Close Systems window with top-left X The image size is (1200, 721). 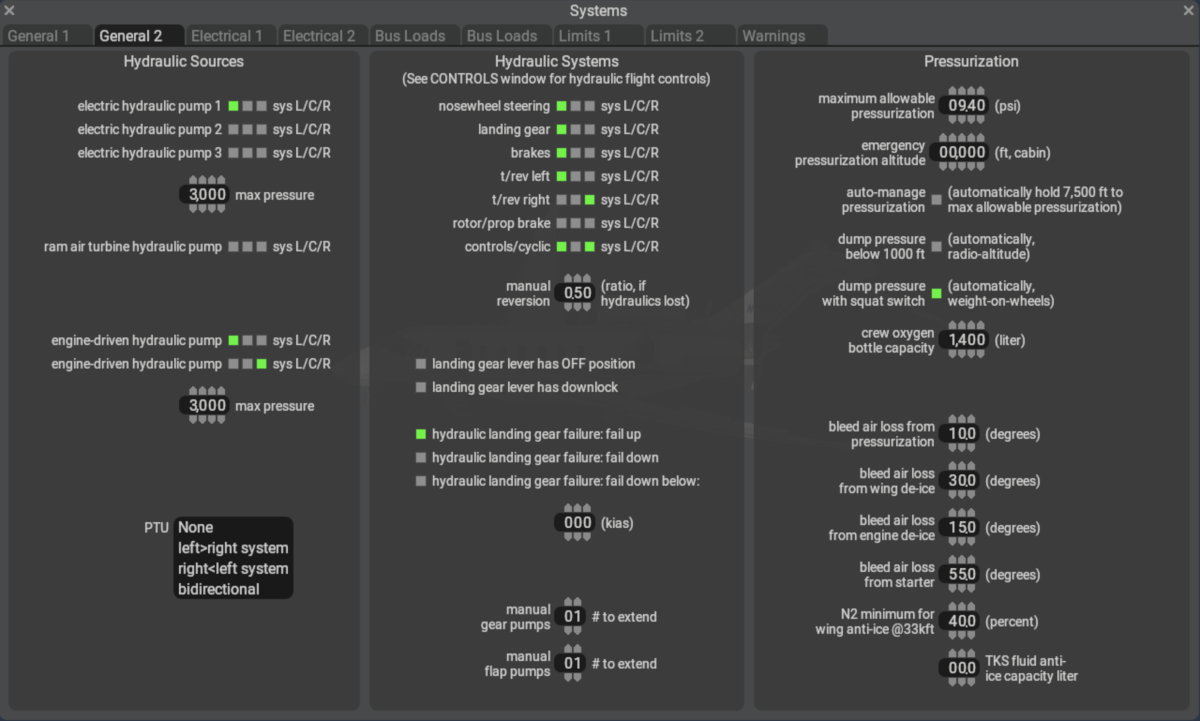10,11
